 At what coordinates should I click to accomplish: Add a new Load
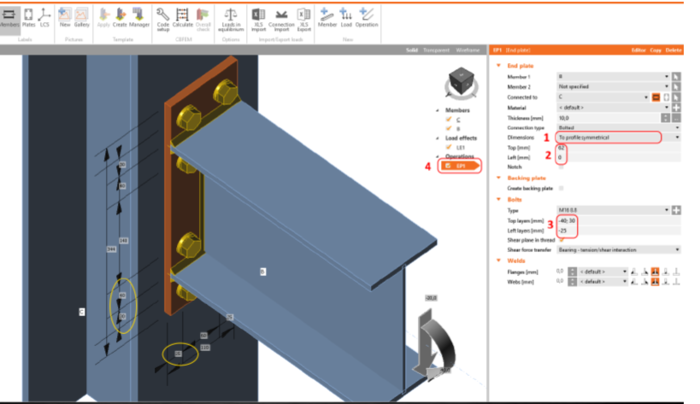point(346,18)
